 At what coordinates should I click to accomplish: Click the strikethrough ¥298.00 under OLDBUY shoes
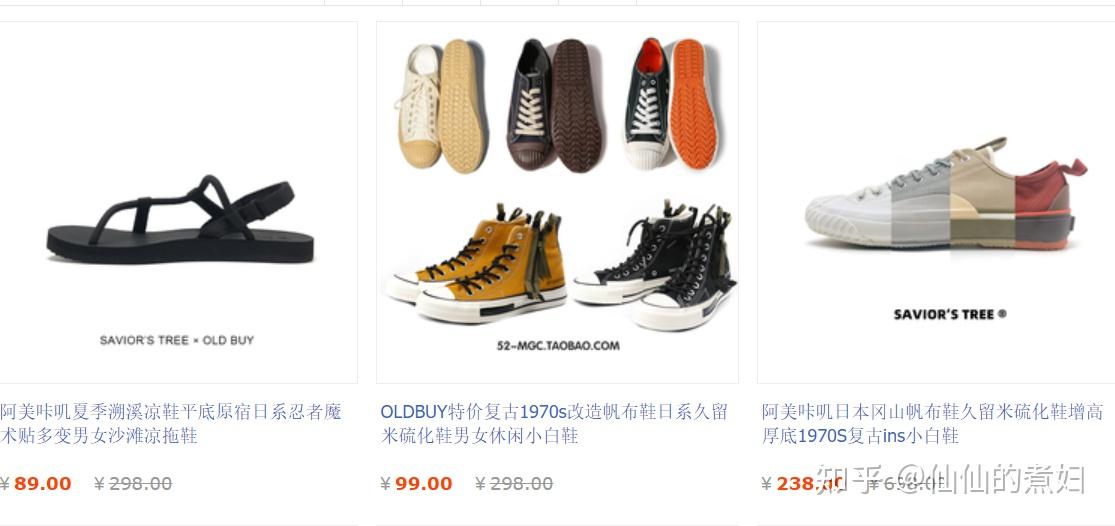(x=514, y=484)
